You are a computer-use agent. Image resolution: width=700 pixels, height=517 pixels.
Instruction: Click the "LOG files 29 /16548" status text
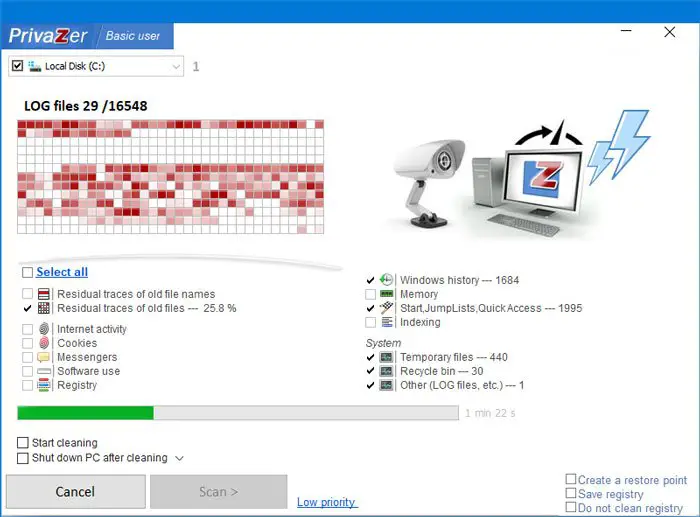pyautogui.click(x=86, y=106)
